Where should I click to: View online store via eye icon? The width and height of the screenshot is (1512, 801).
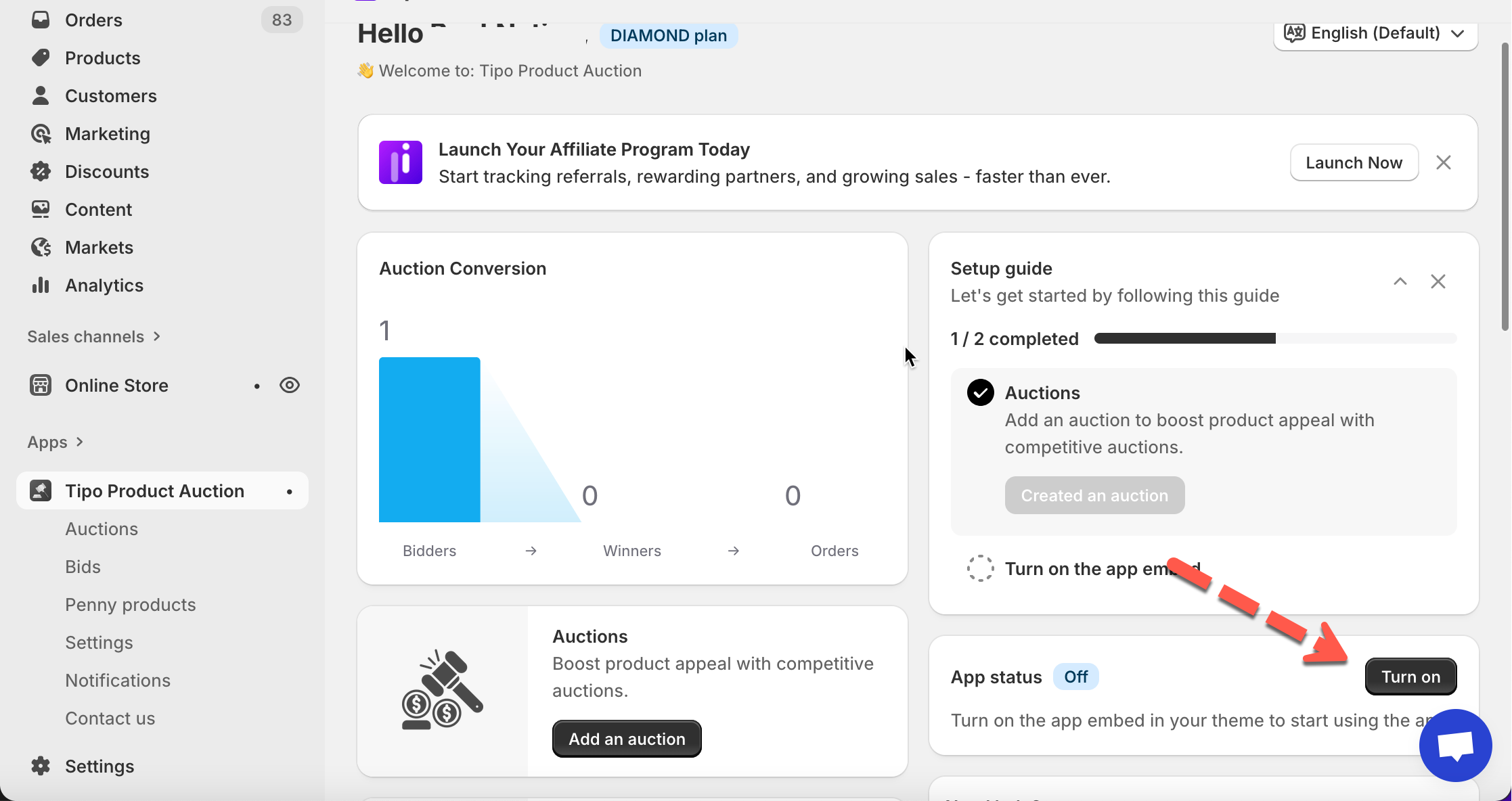pos(290,385)
